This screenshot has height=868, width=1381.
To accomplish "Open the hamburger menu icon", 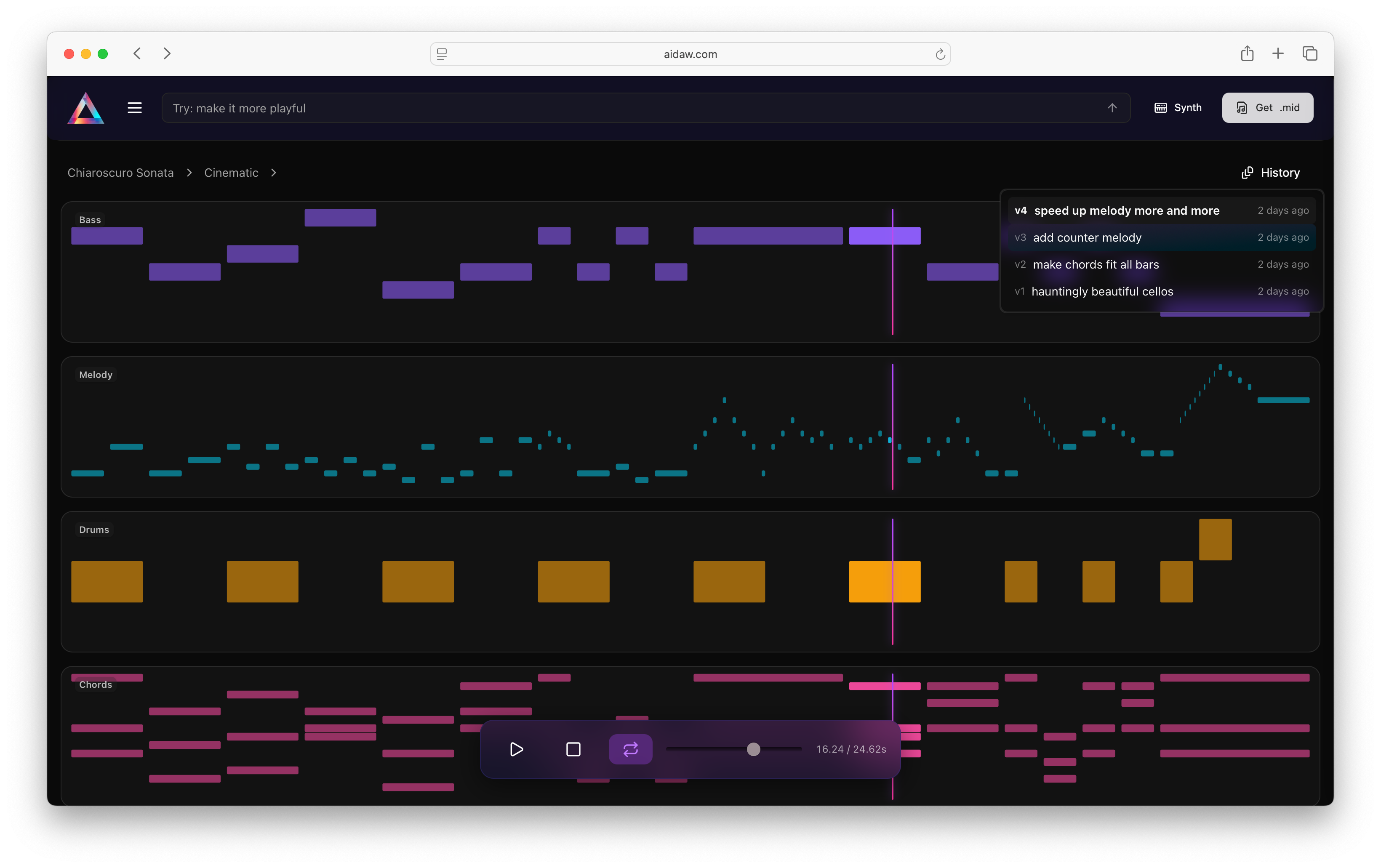I will click(134, 108).
